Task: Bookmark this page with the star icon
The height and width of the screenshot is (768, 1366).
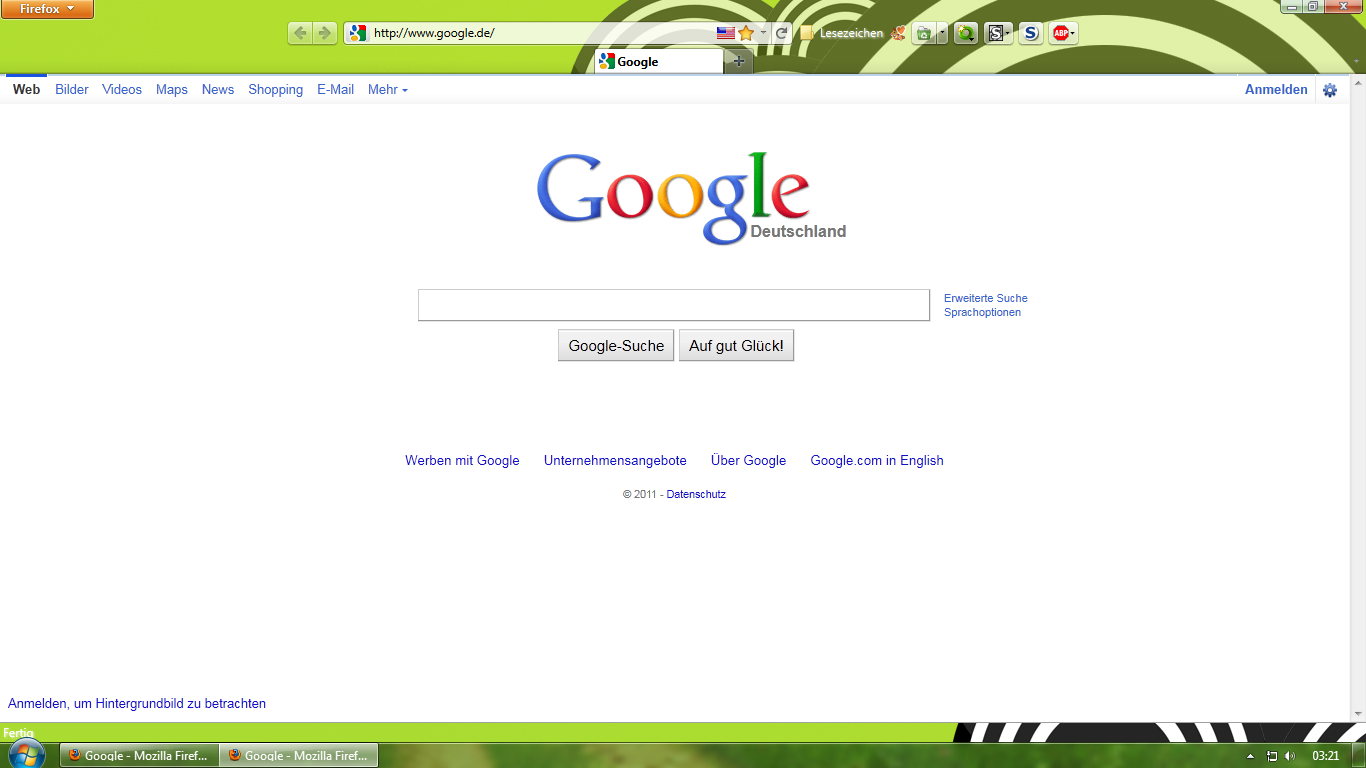Action: pyautogui.click(x=746, y=33)
